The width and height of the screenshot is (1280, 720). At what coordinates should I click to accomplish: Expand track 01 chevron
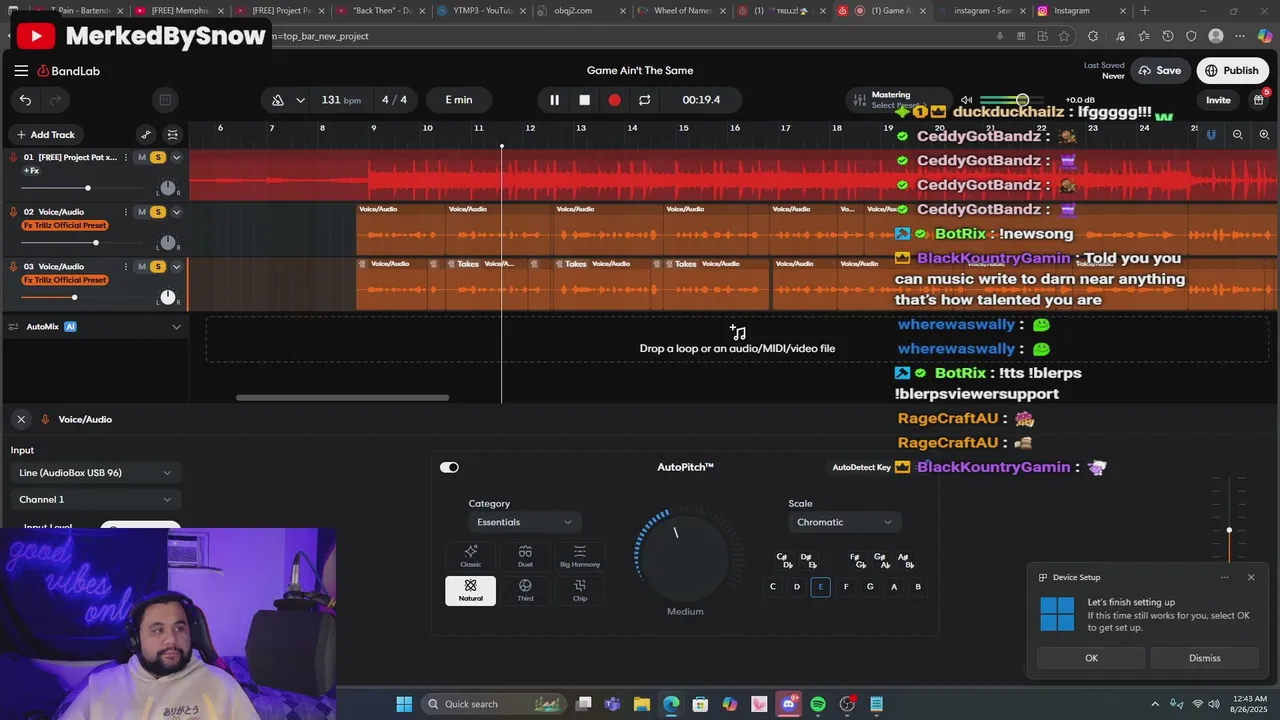(177, 157)
